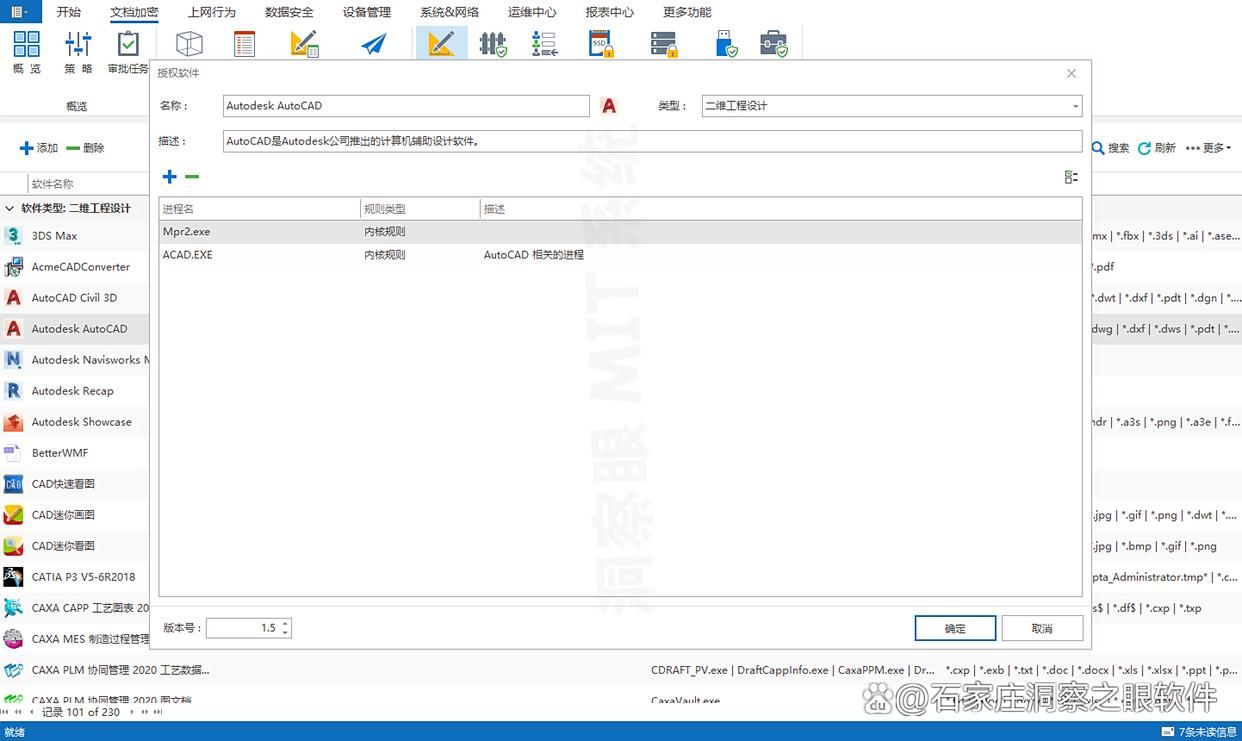Viewport: 1242px width, 741px height.
Task: Select the ACAD.EXE process row
Action: [x=620, y=255]
